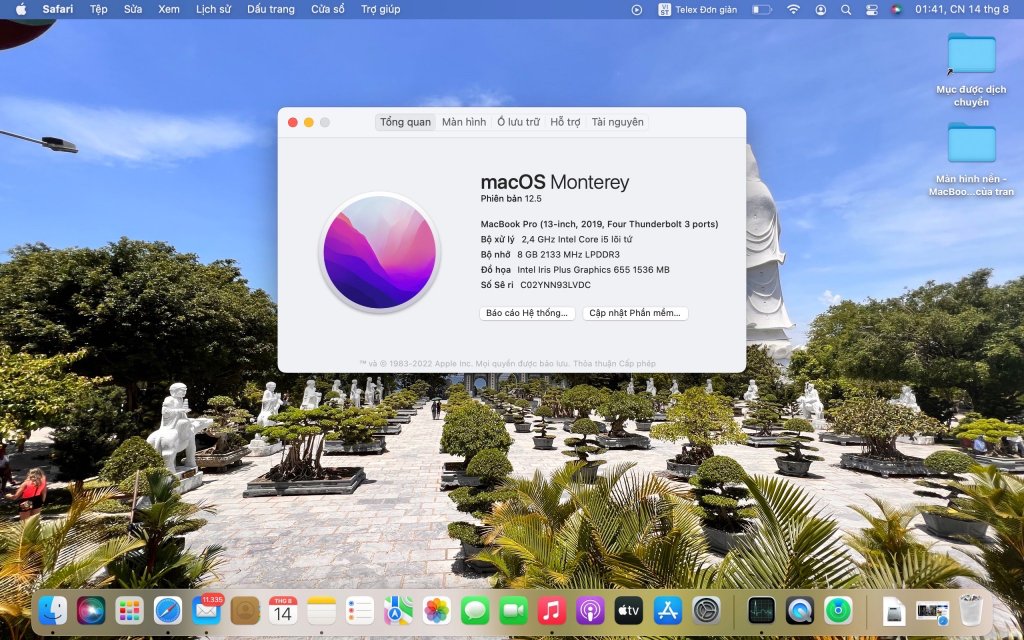Open System Preferences gear icon
Viewport: 1024px width, 640px height.
tap(706, 611)
